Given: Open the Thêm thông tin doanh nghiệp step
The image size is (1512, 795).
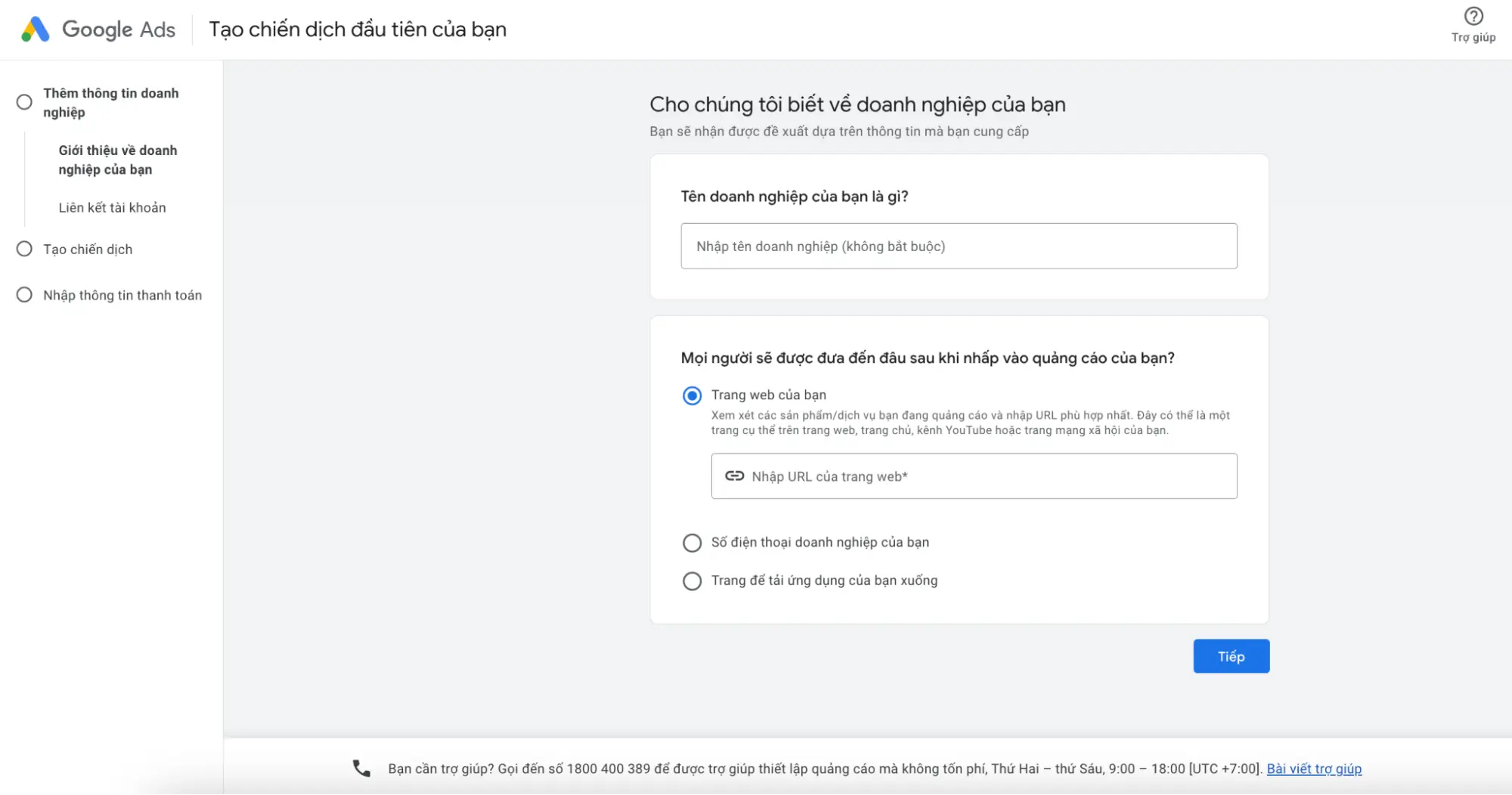Looking at the screenshot, I should click(x=111, y=102).
